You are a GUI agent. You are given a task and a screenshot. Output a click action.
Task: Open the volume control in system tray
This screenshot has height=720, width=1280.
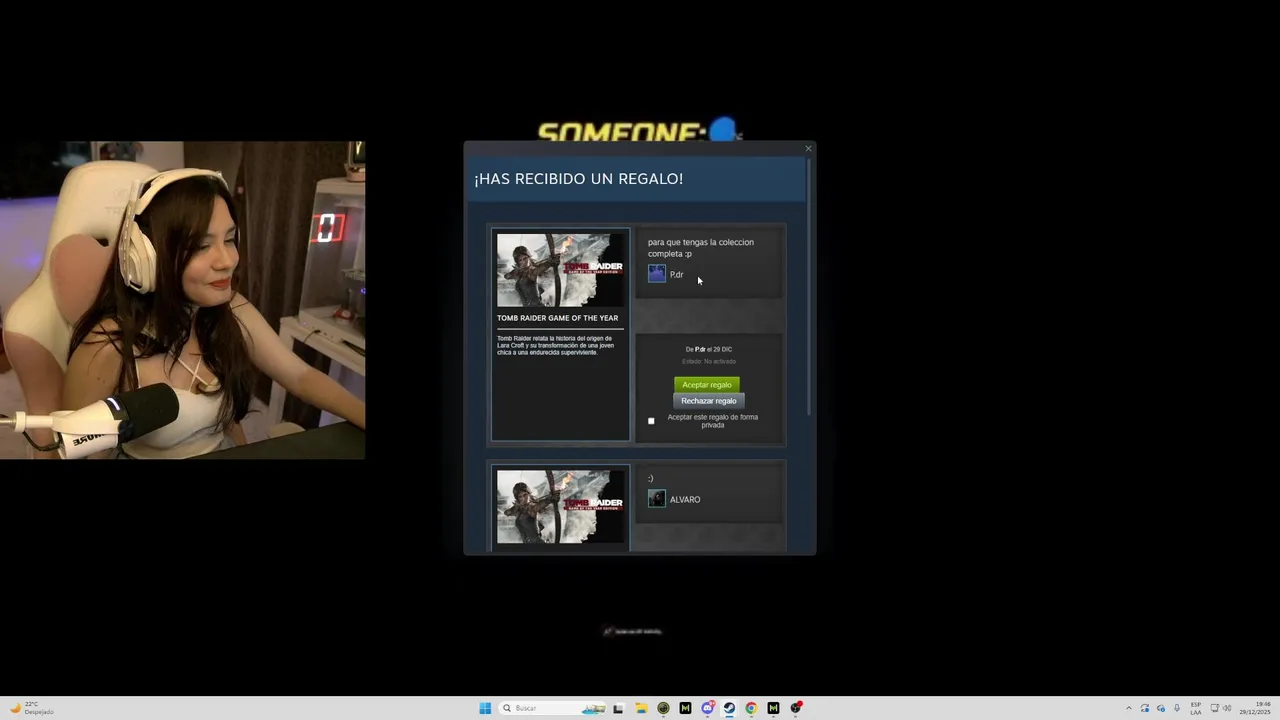pyautogui.click(x=1227, y=708)
